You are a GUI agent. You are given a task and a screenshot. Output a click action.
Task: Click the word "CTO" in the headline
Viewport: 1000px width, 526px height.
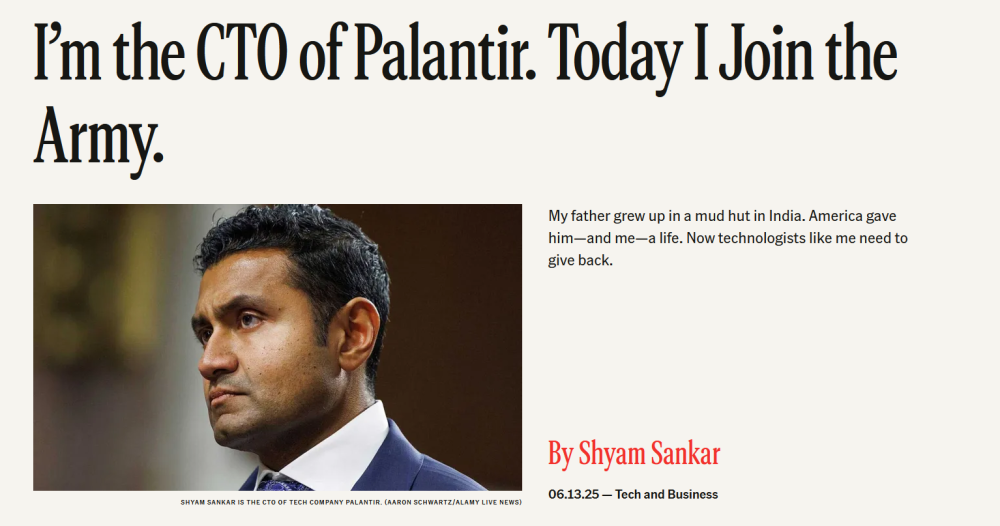coord(242,54)
